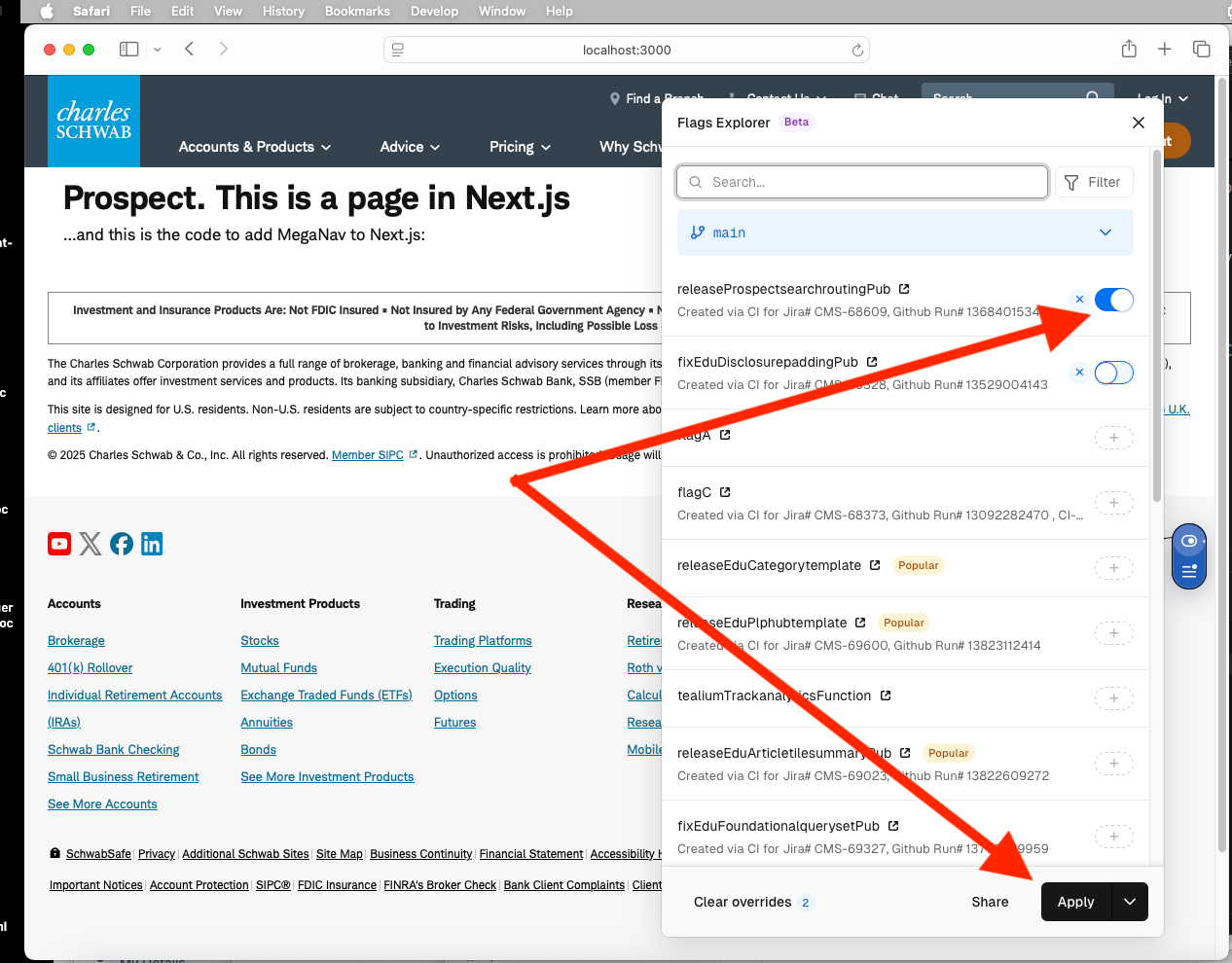Open the Bookmarks menu in menu bar
This screenshot has width=1232, height=963.
pyautogui.click(x=357, y=12)
